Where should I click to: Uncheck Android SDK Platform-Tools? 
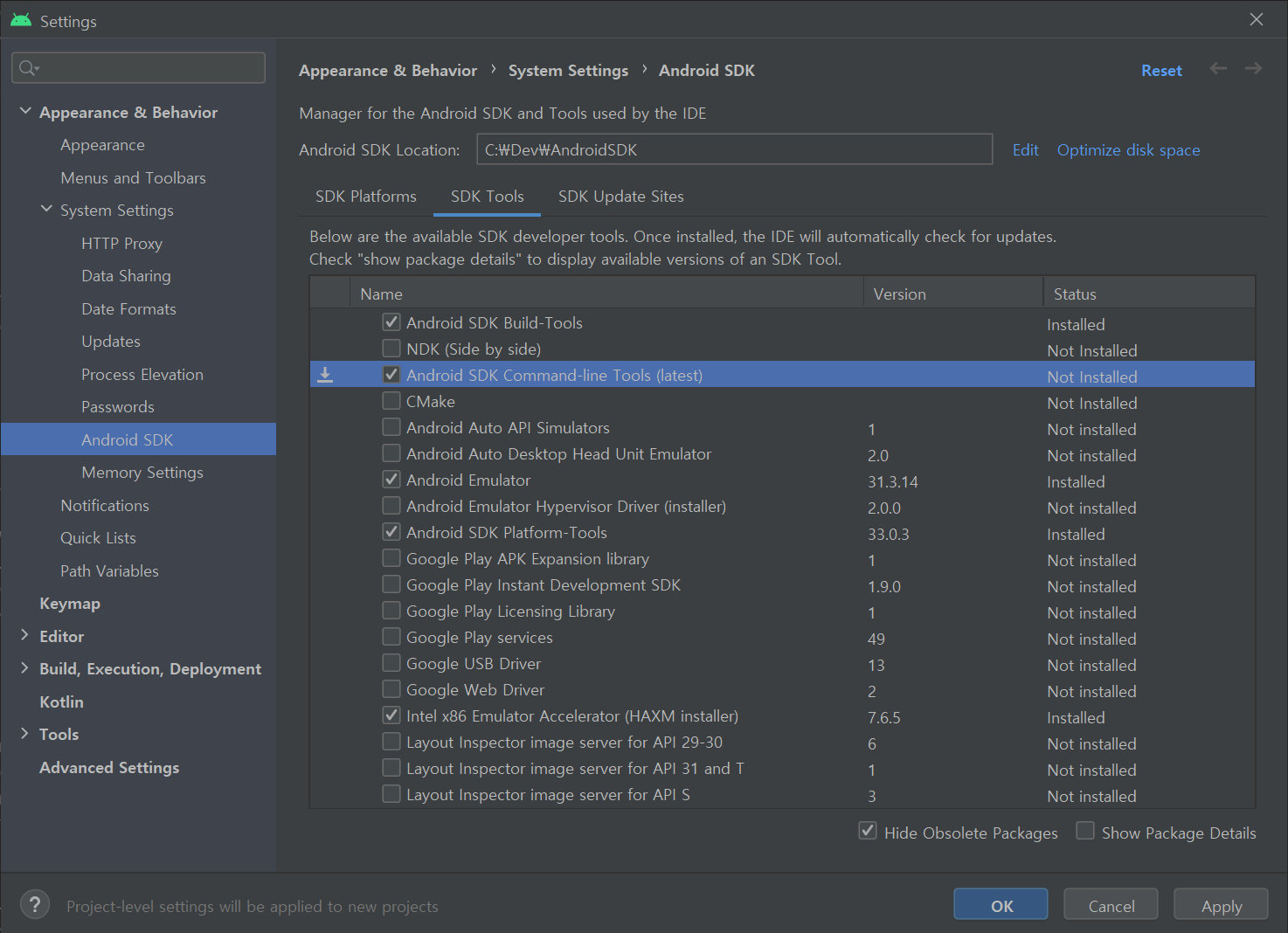pos(391,532)
